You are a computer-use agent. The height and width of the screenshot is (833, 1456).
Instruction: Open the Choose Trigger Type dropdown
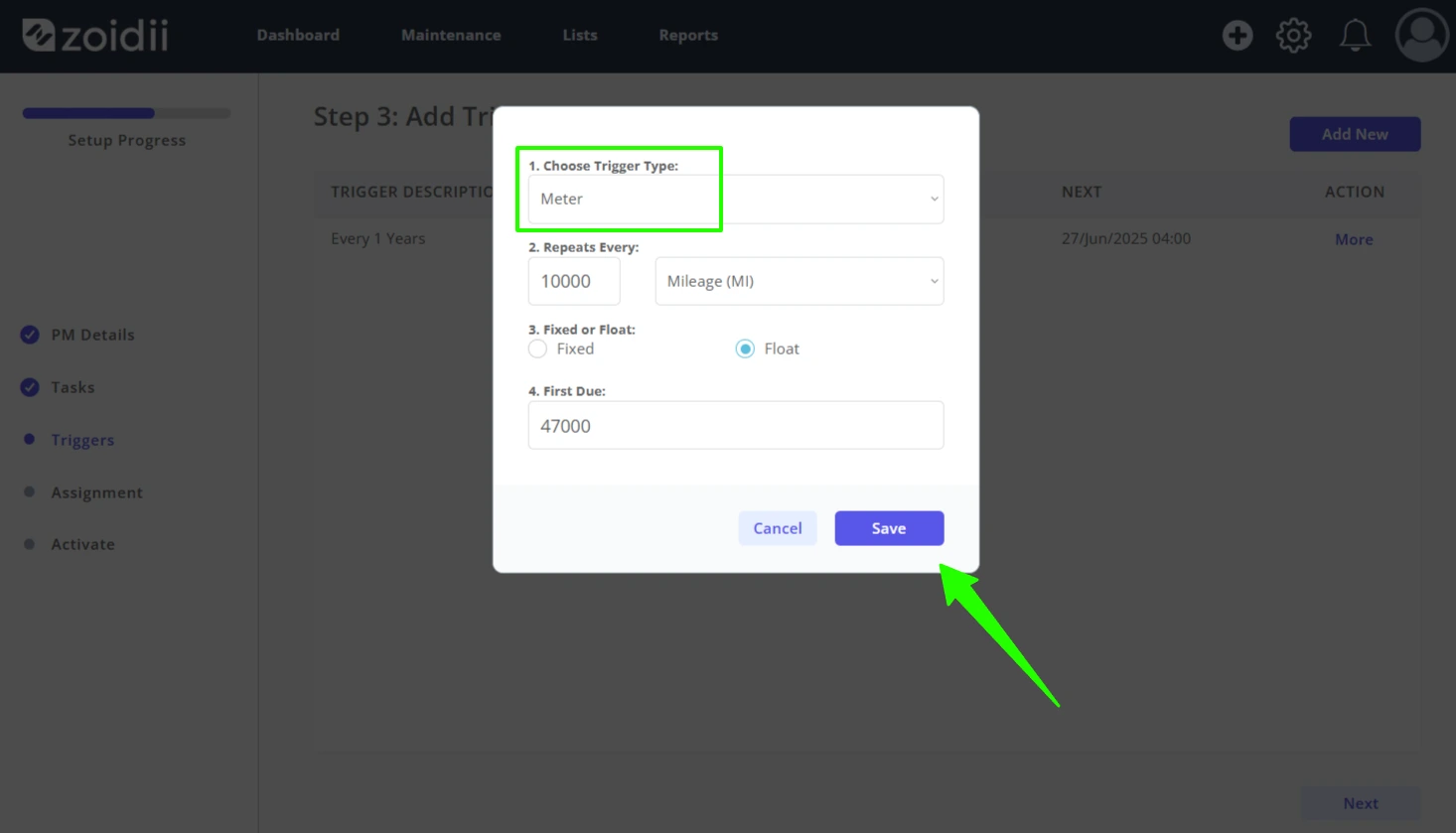pyautogui.click(x=736, y=199)
